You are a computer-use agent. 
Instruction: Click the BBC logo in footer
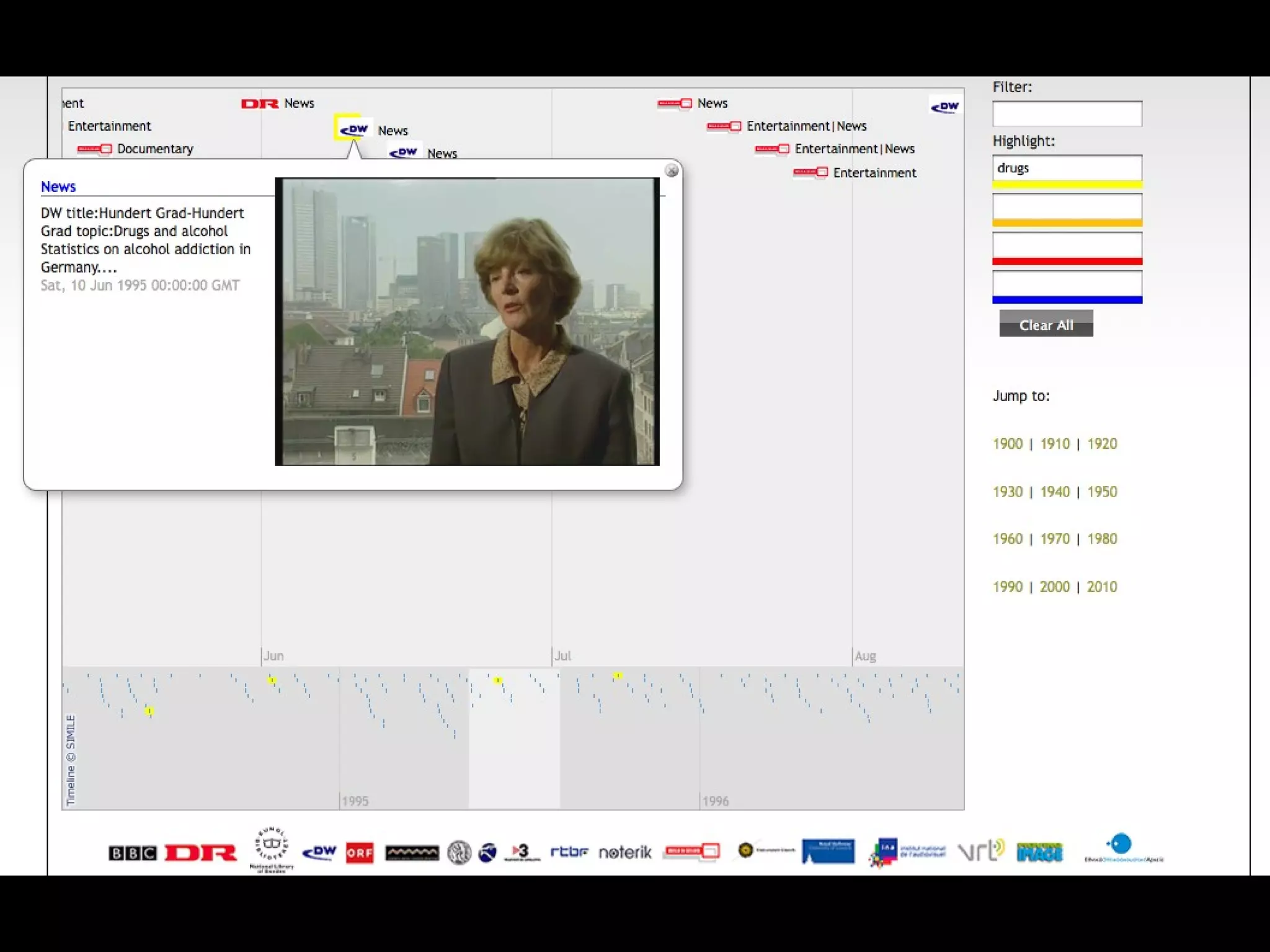click(132, 853)
